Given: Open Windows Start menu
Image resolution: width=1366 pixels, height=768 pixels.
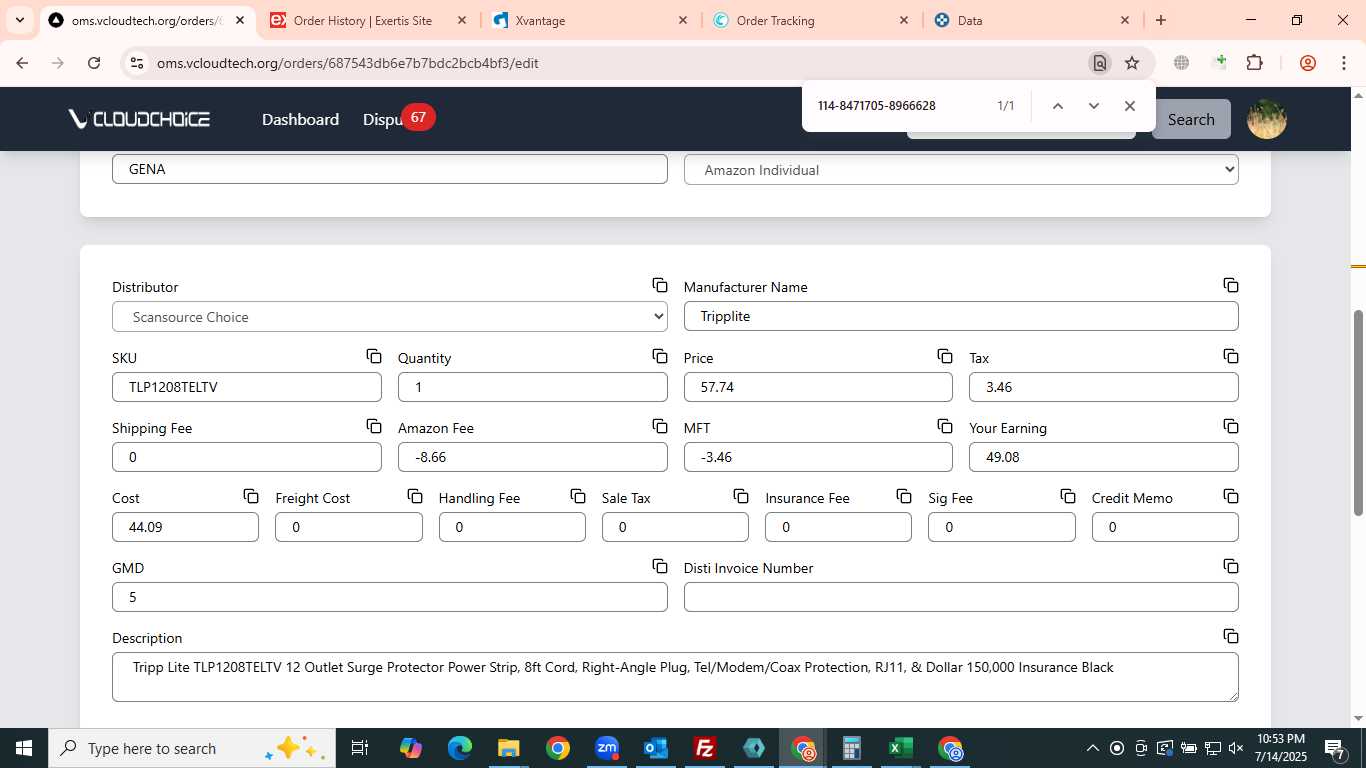Looking at the screenshot, I should coord(24,748).
